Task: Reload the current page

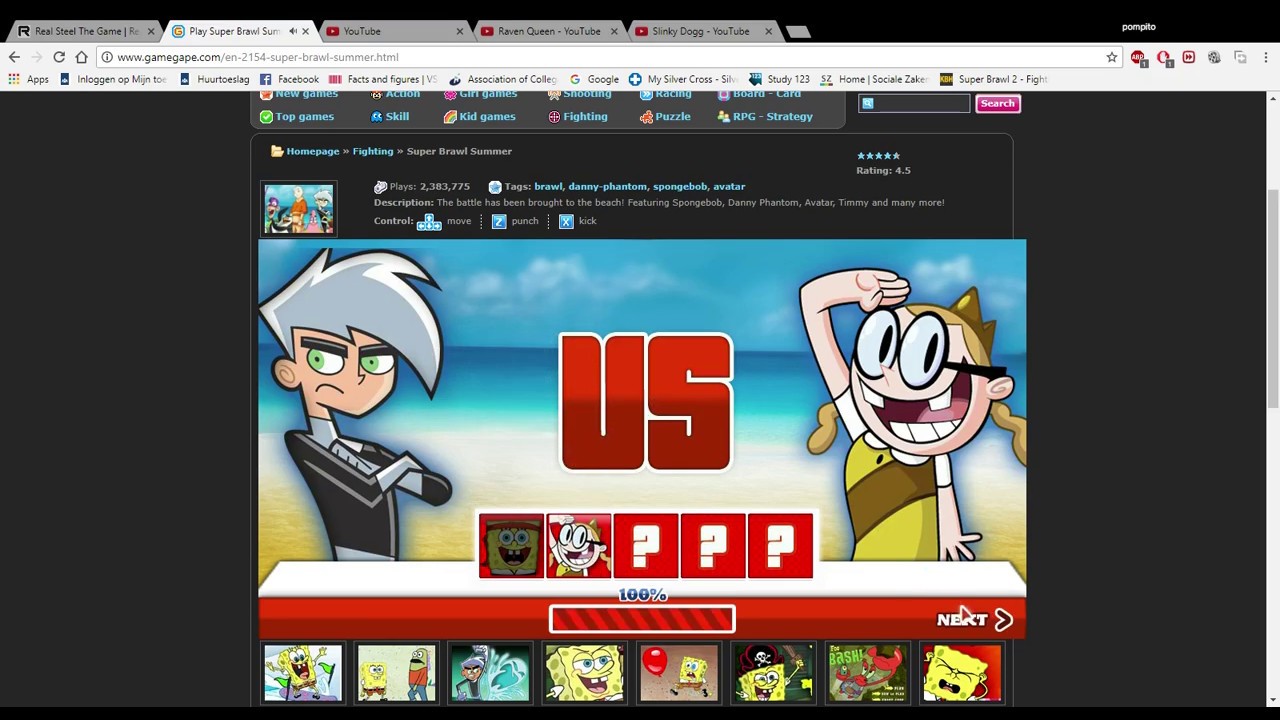Action: point(59,57)
